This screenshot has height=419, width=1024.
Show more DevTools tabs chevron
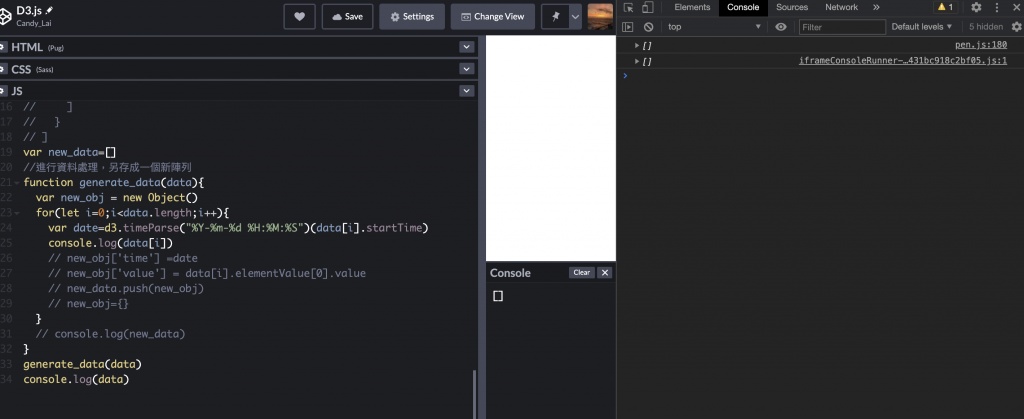[x=876, y=7]
